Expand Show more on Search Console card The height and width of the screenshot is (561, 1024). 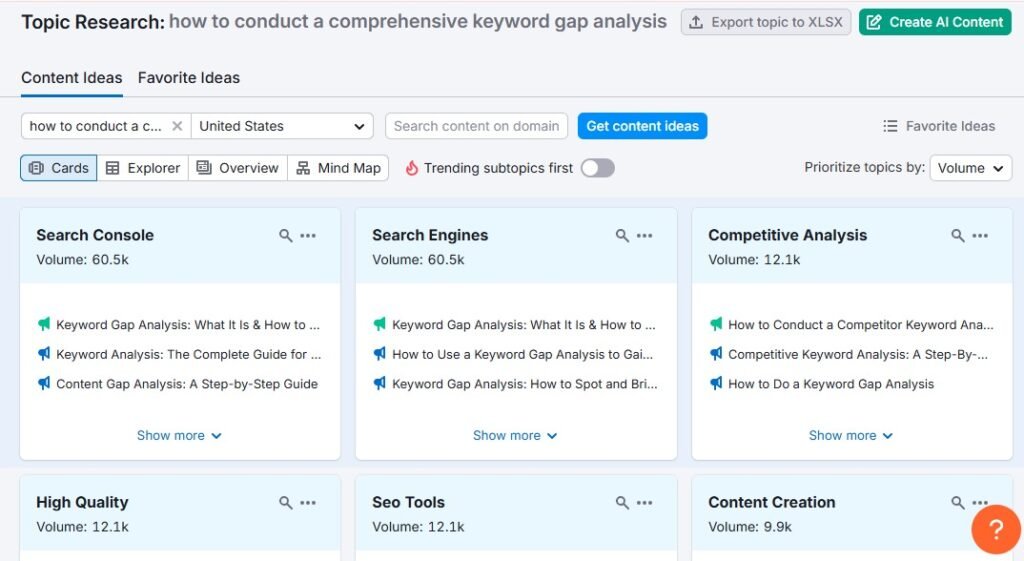point(179,436)
